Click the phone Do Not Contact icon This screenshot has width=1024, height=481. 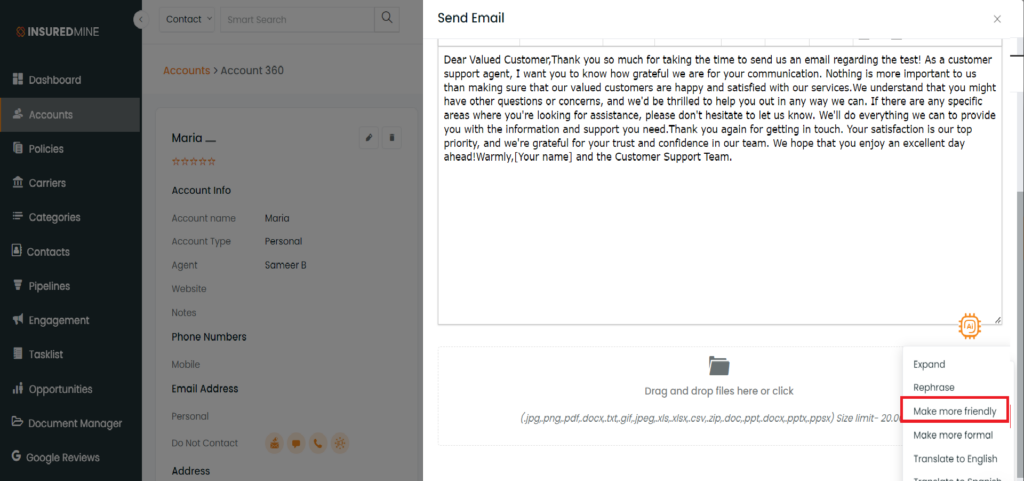[x=317, y=444]
